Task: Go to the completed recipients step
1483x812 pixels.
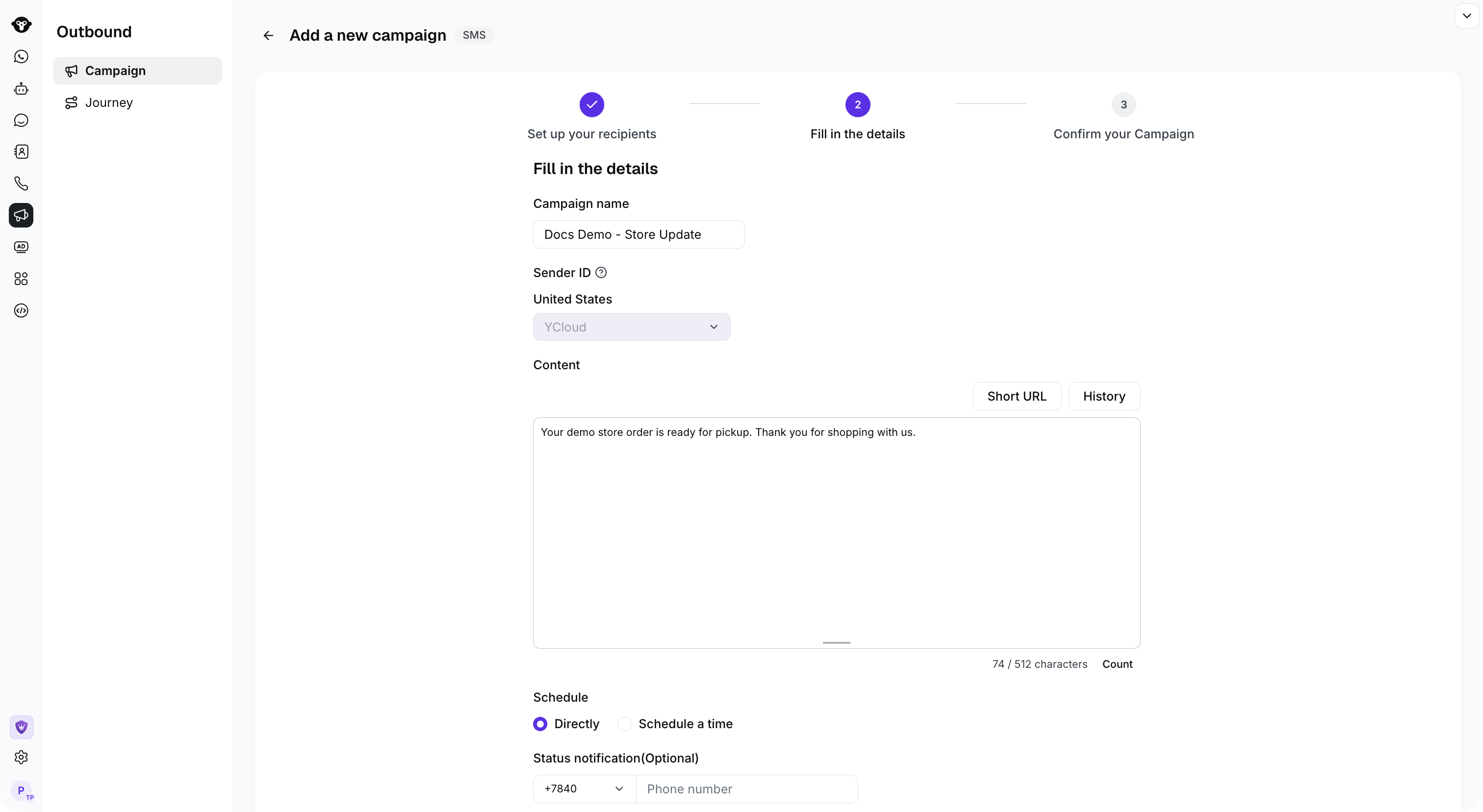Action: tap(592, 105)
